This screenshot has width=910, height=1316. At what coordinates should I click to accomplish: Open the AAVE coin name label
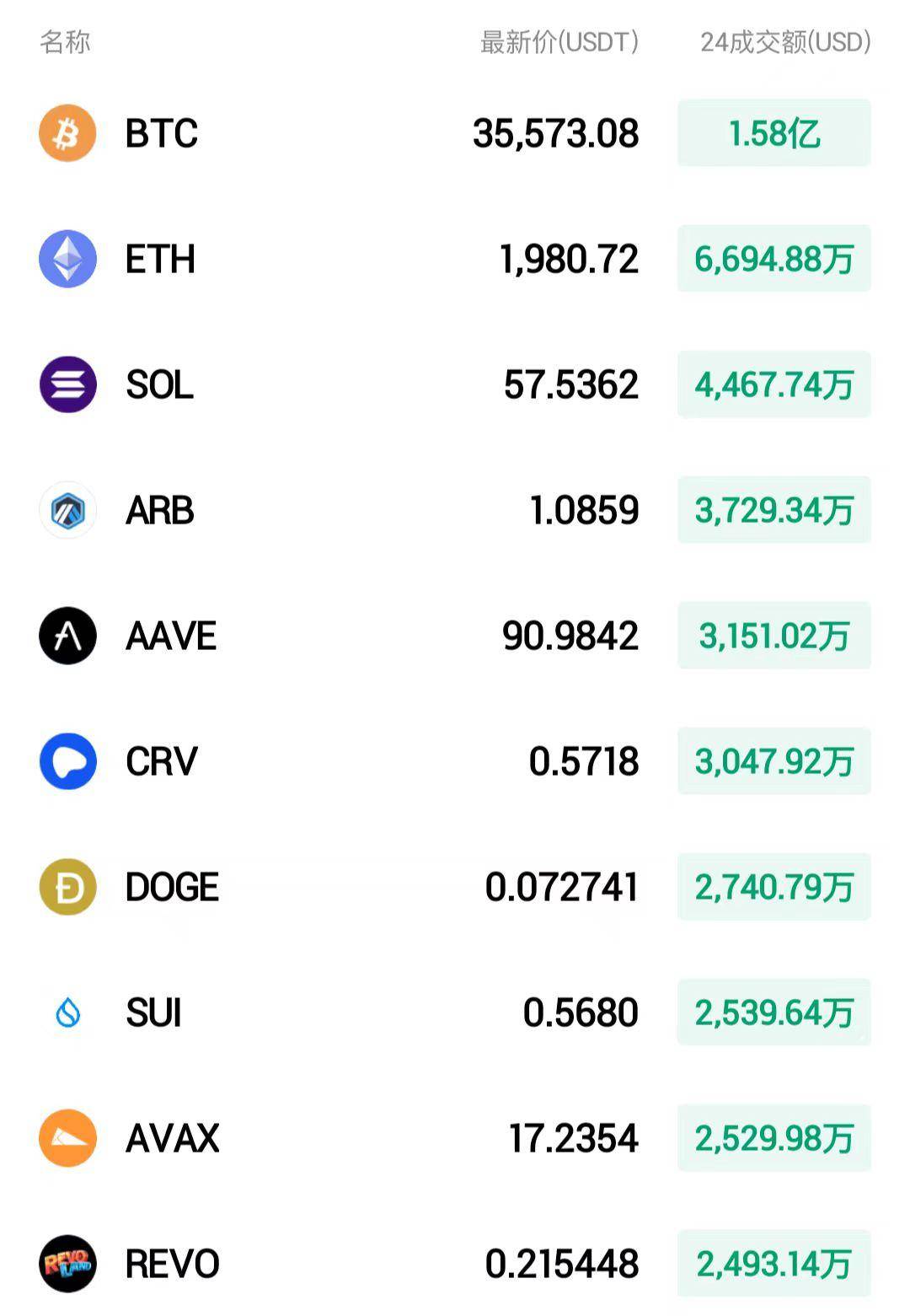pos(171,636)
